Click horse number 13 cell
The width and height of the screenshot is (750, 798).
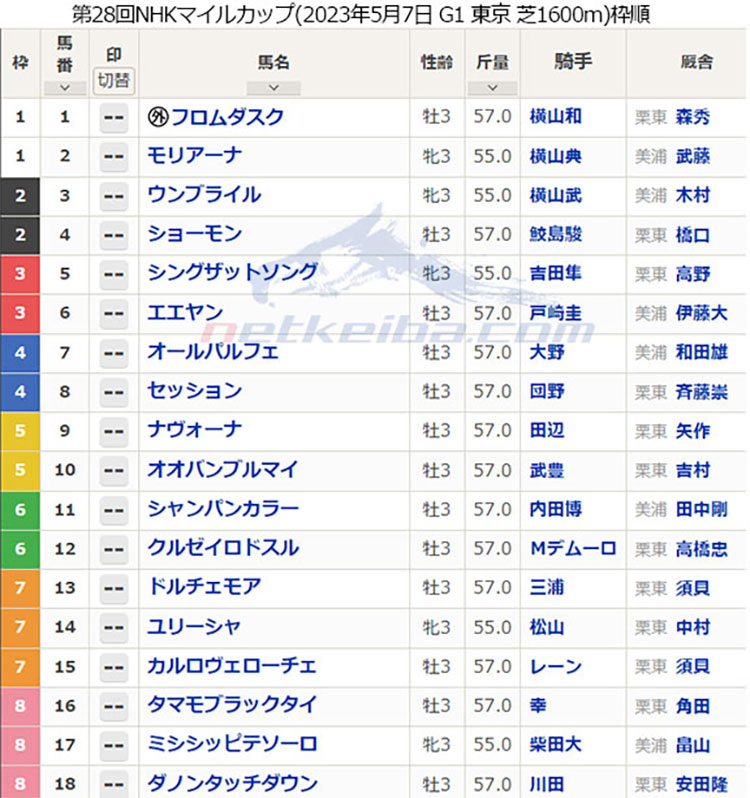tap(65, 588)
